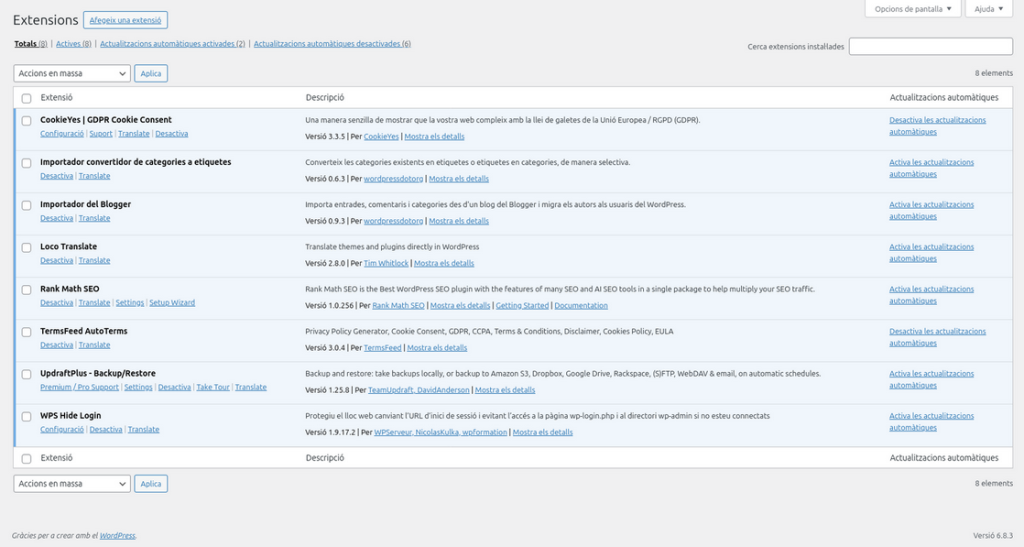Open UpdraftPlus 'Take Tour' link
Image resolution: width=1024 pixels, height=547 pixels.
[213, 387]
